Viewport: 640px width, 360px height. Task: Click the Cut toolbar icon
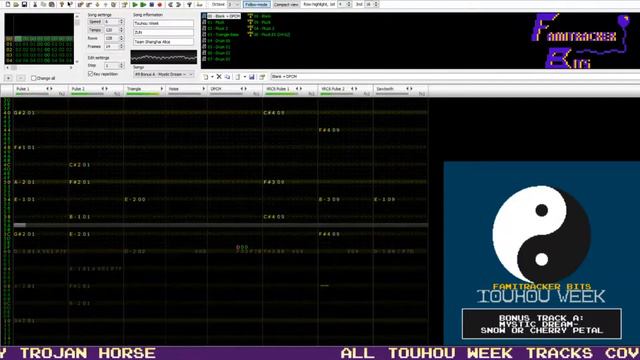point(35,4)
